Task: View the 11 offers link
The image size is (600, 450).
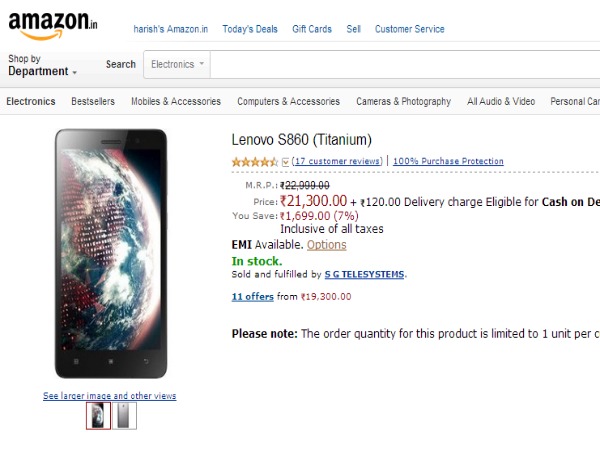Action: [252, 297]
